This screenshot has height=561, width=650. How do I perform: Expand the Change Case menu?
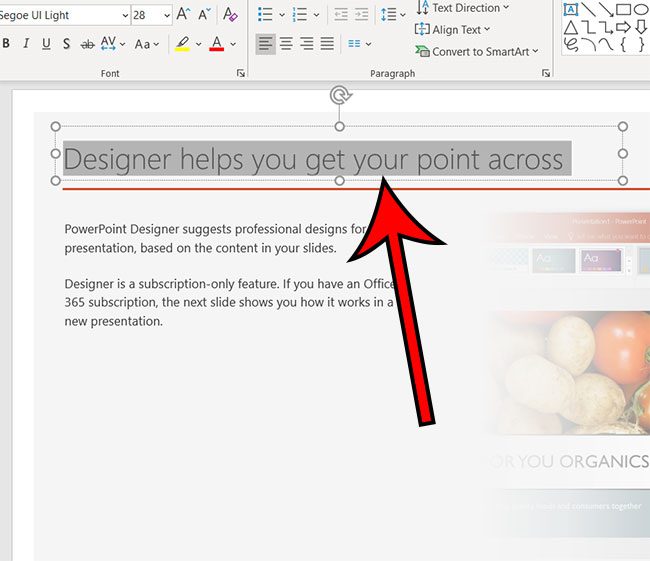pyautogui.click(x=147, y=44)
